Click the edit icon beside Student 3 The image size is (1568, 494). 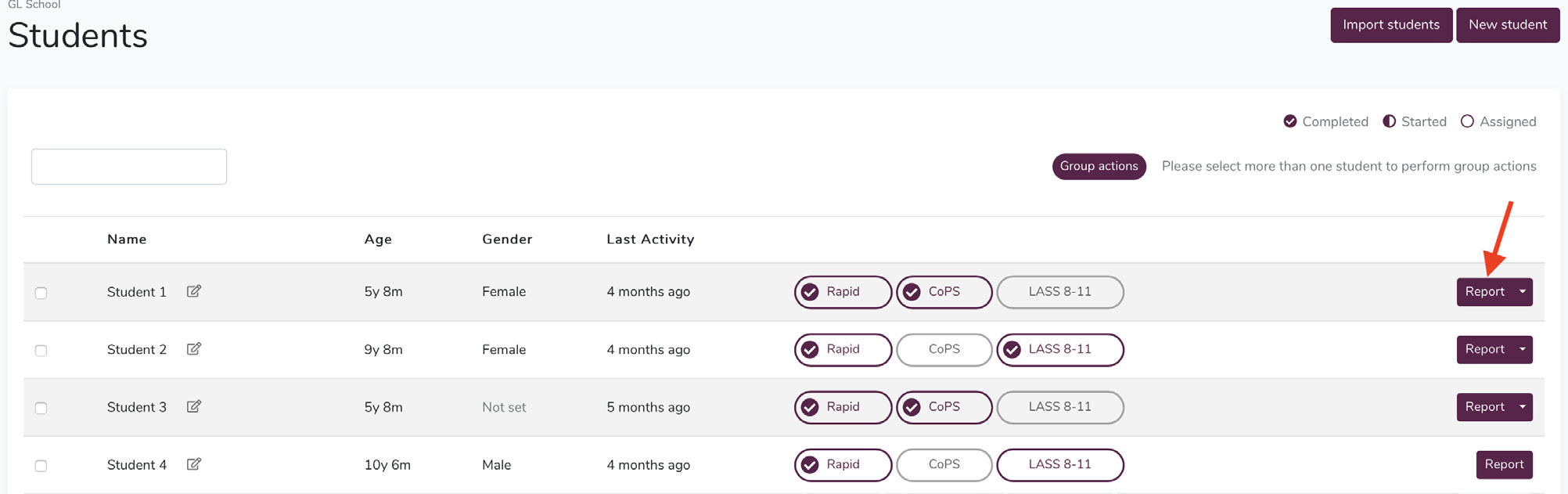click(x=194, y=406)
